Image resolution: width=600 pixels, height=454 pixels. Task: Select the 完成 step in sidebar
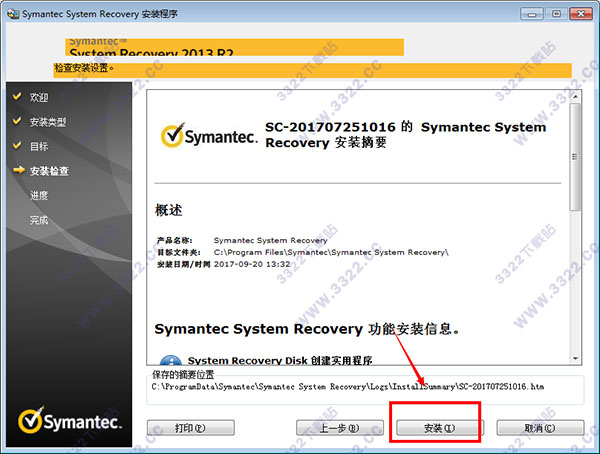pyautogui.click(x=39, y=220)
